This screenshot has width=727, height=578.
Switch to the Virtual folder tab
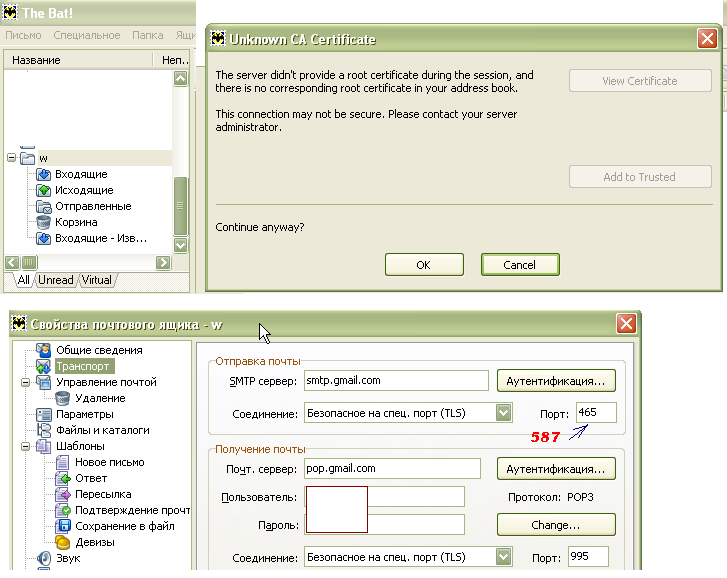tap(97, 280)
